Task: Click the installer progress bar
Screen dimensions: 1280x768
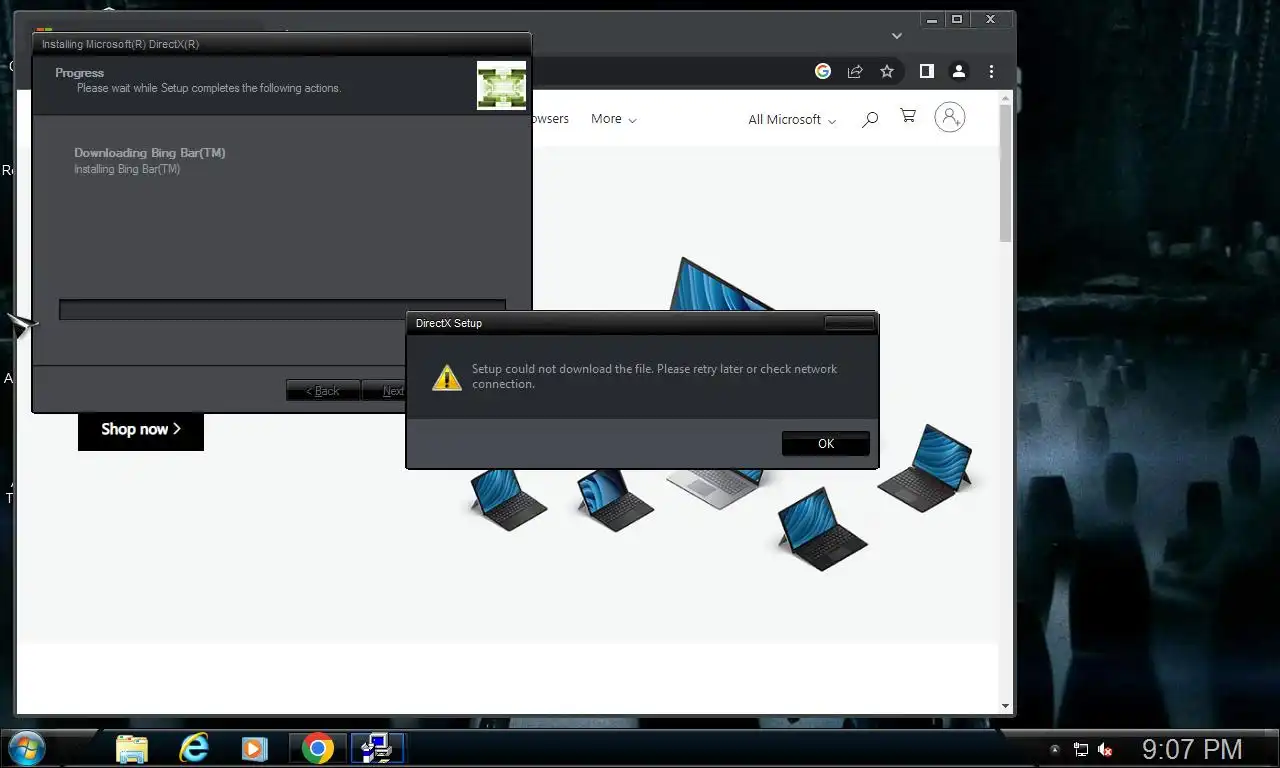Action: 282,310
